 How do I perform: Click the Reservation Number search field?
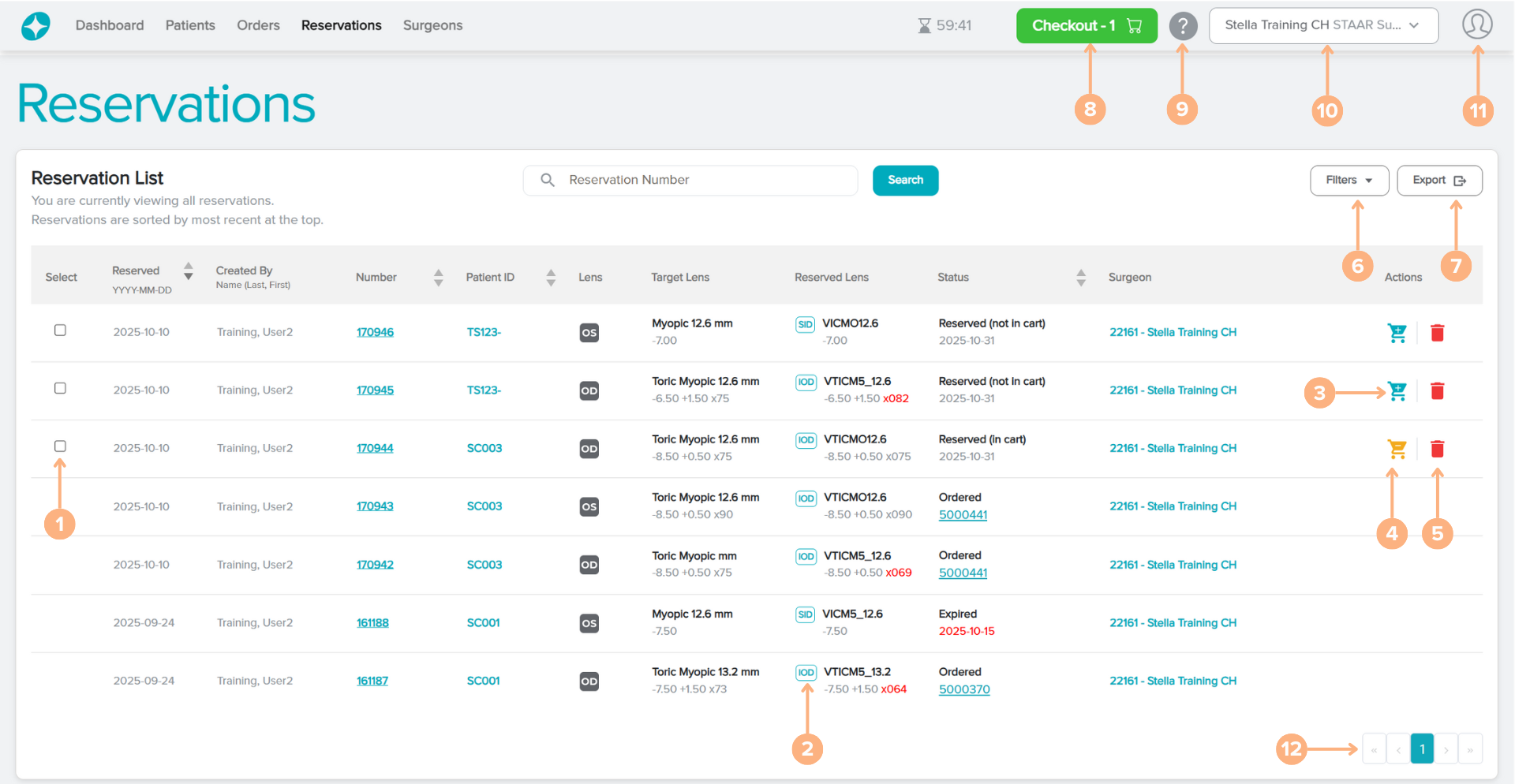(702, 181)
